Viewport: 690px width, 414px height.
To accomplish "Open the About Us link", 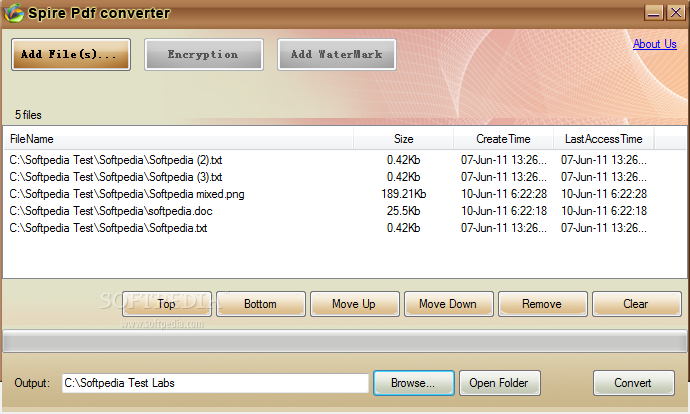I will tap(654, 44).
